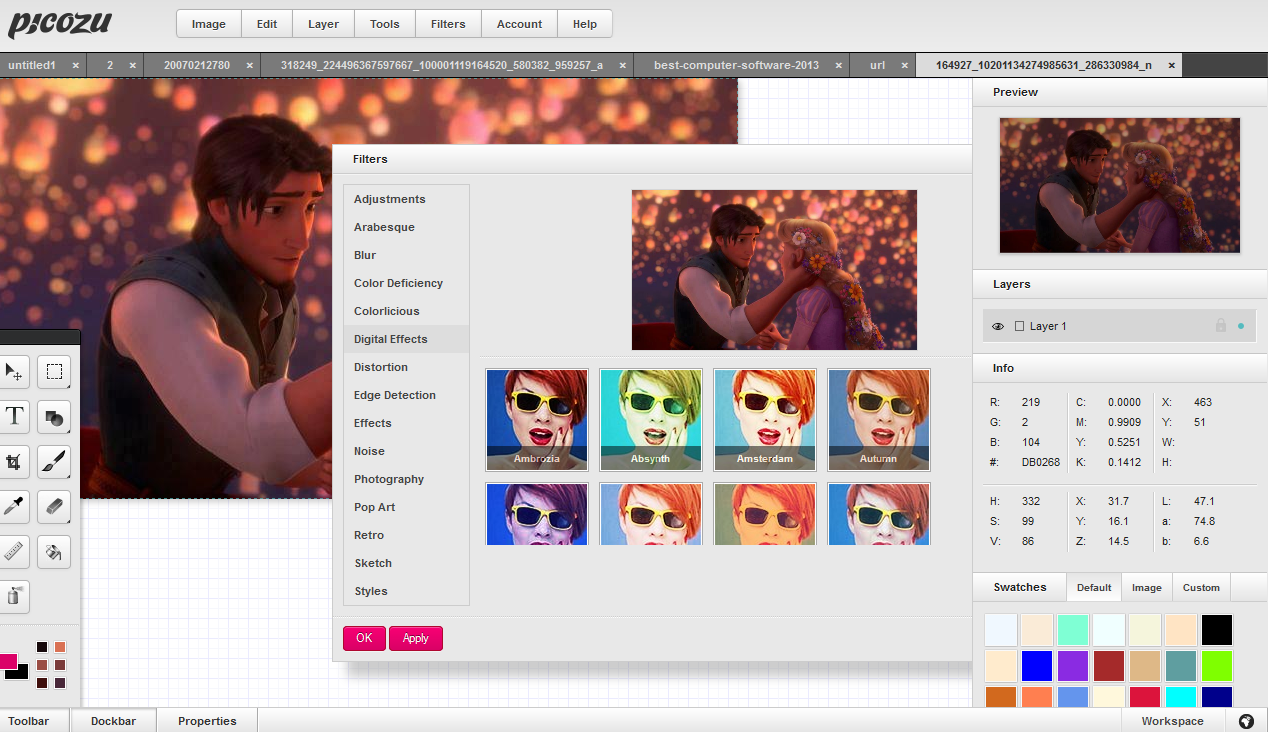Click the Workspace button
Image resolution: width=1270 pixels, height=732 pixels.
pyautogui.click(x=1172, y=721)
